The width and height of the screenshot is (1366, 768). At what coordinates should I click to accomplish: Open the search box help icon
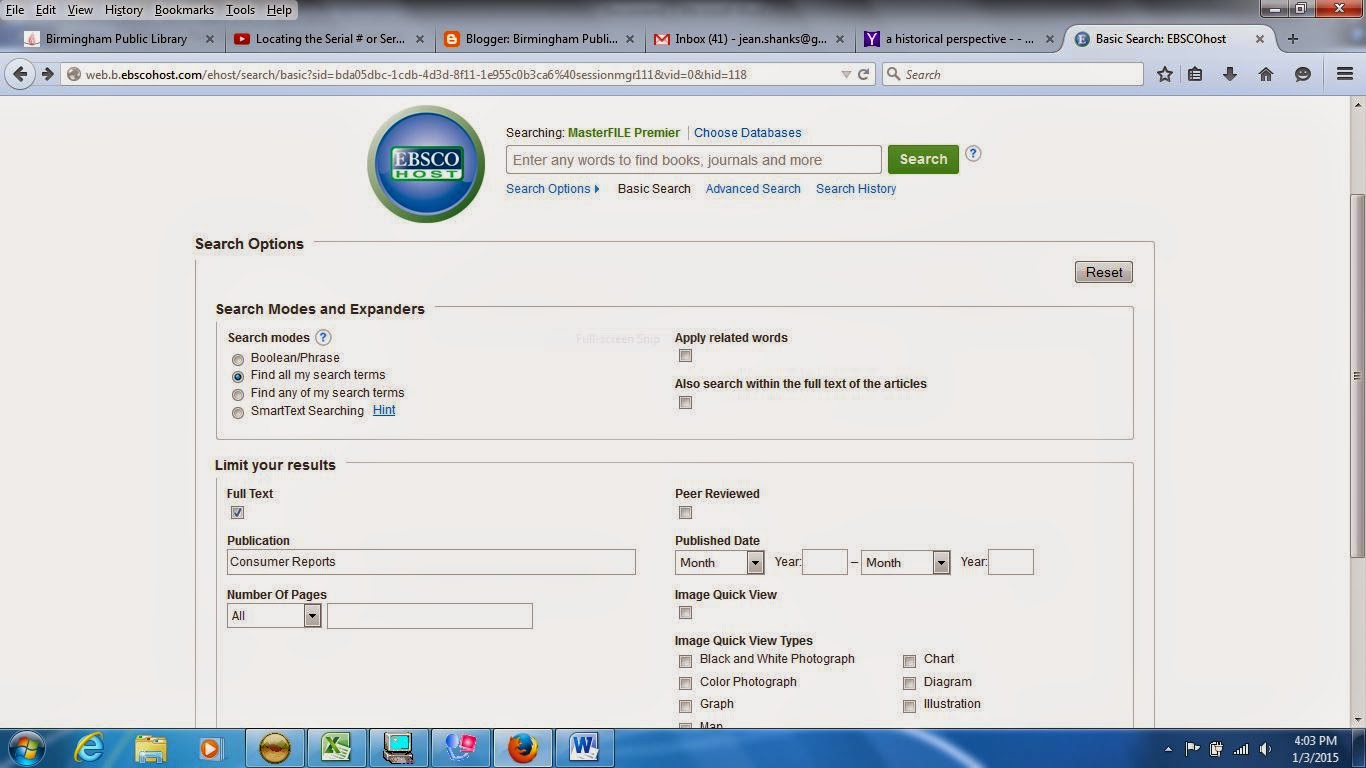click(x=973, y=154)
